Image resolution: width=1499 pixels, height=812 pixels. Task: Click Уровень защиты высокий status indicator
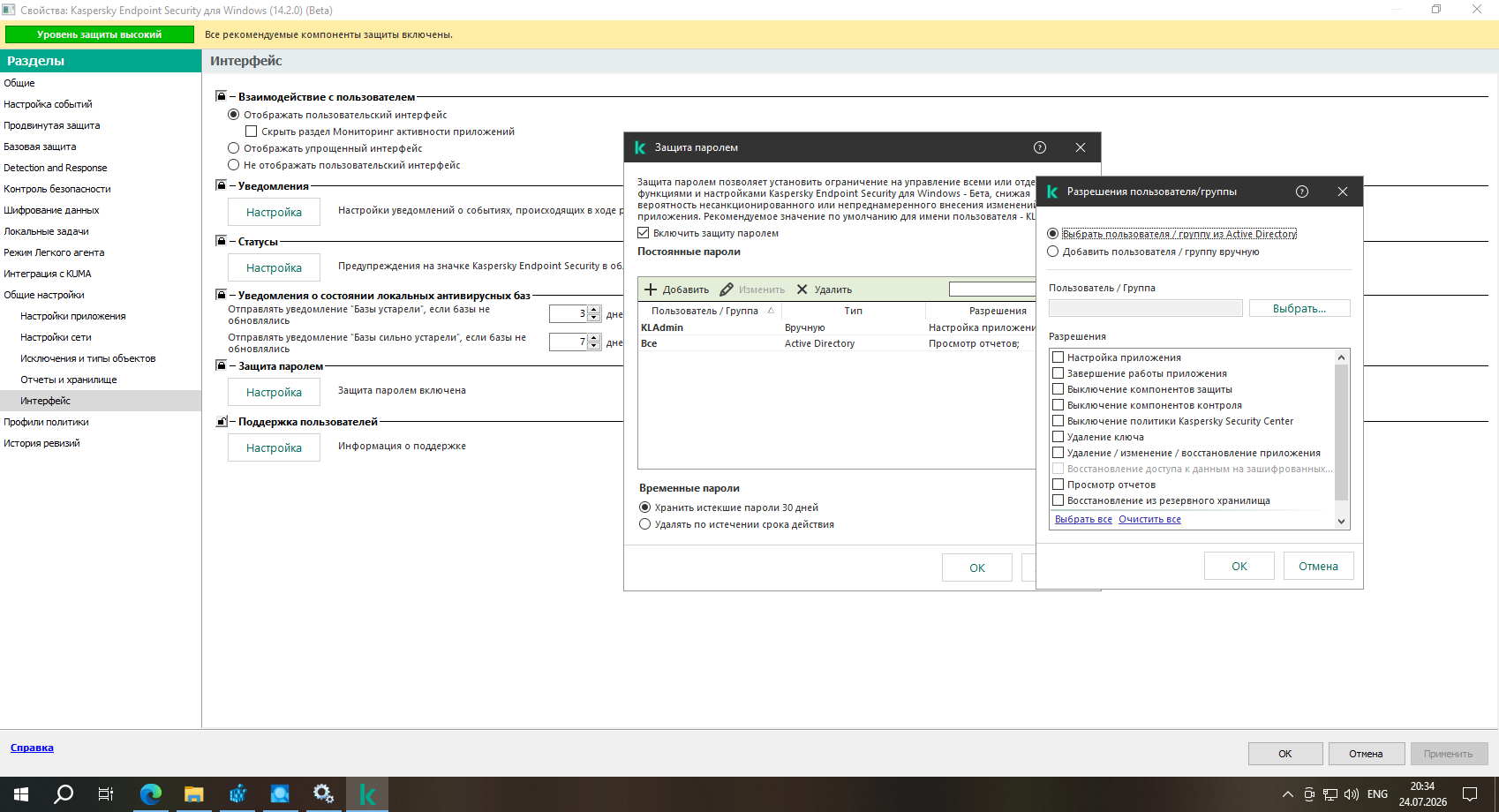100,34
